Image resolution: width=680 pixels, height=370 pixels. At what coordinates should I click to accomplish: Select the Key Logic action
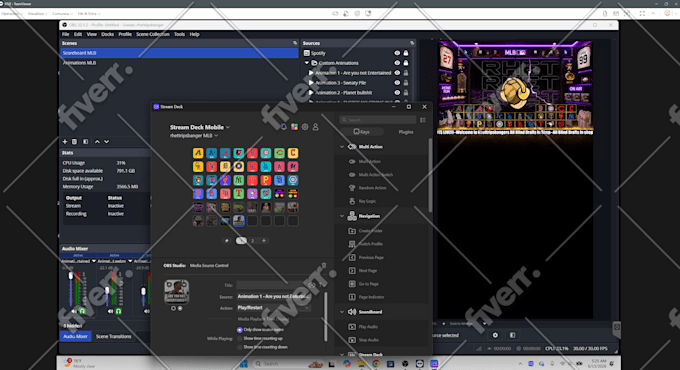[x=363, y=201]
